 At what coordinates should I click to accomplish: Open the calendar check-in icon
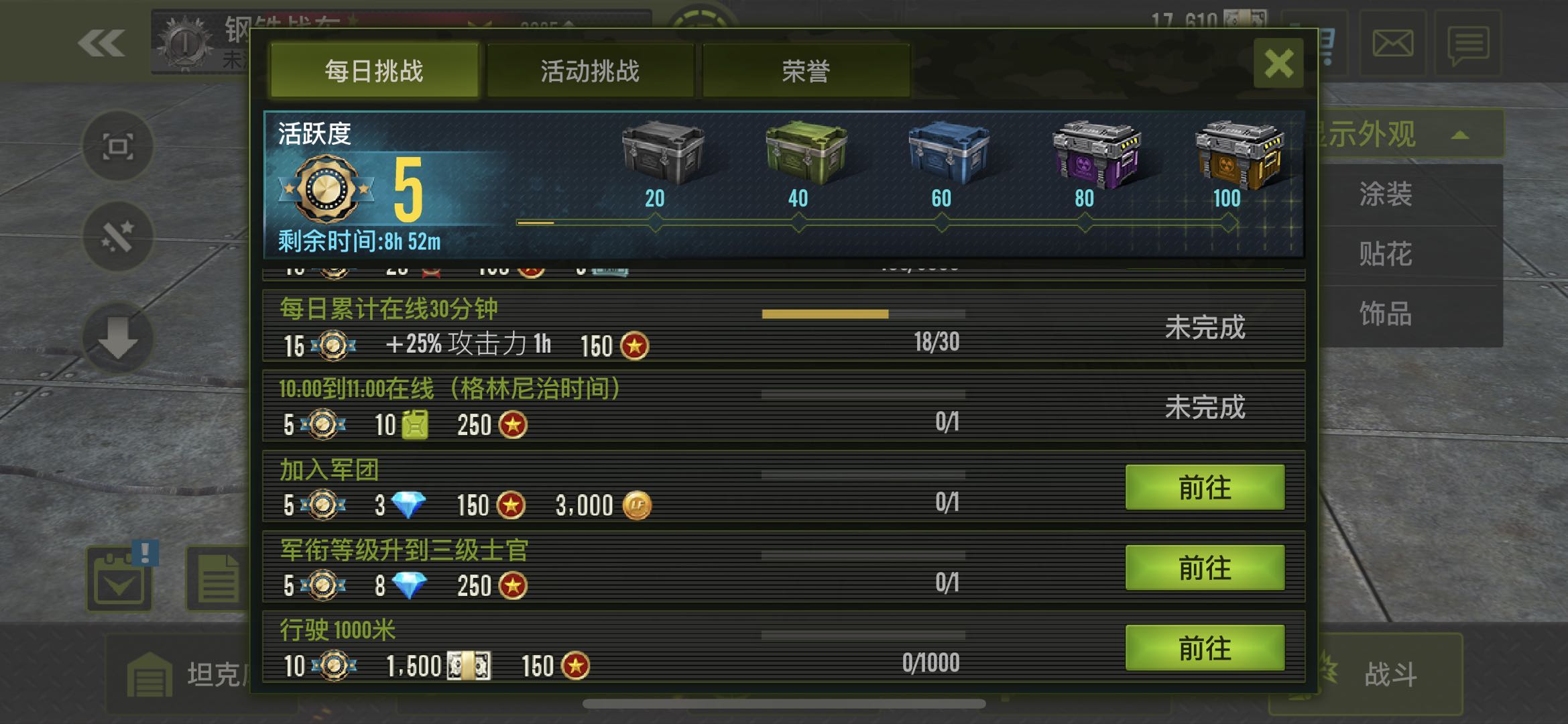tap(119, 579)
